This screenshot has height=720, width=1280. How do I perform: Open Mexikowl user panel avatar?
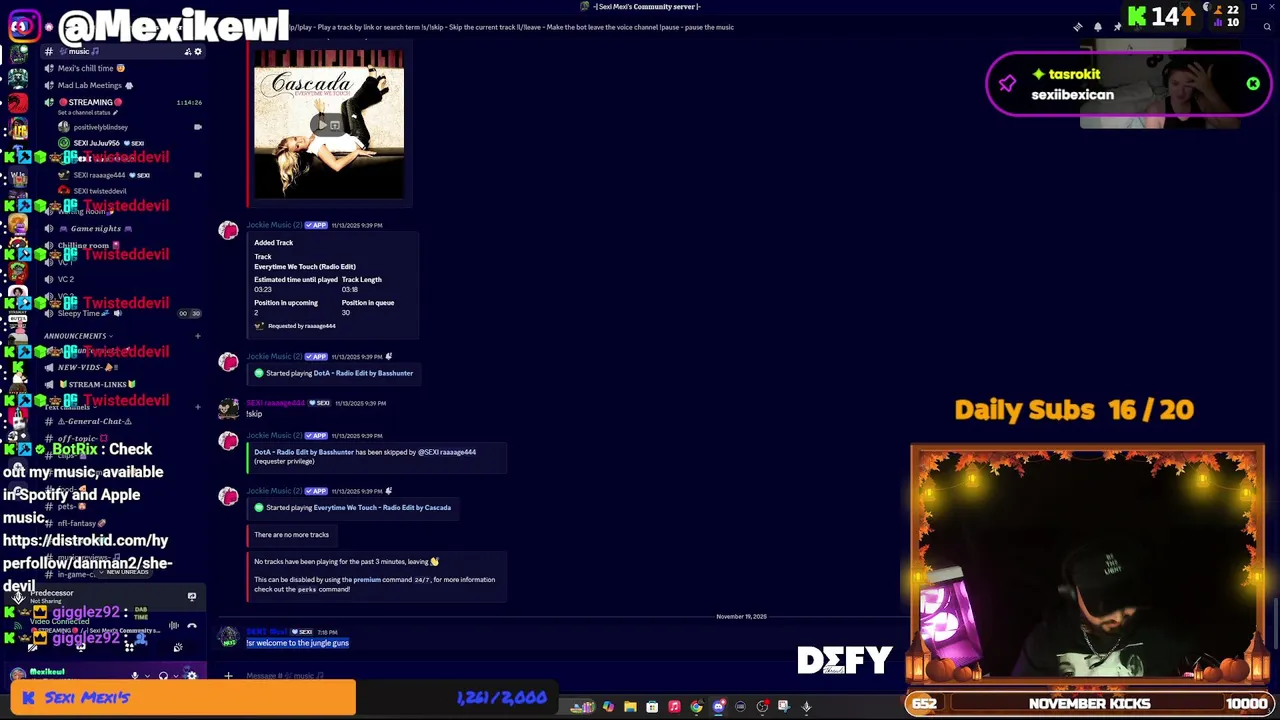[x=18, y=675]
